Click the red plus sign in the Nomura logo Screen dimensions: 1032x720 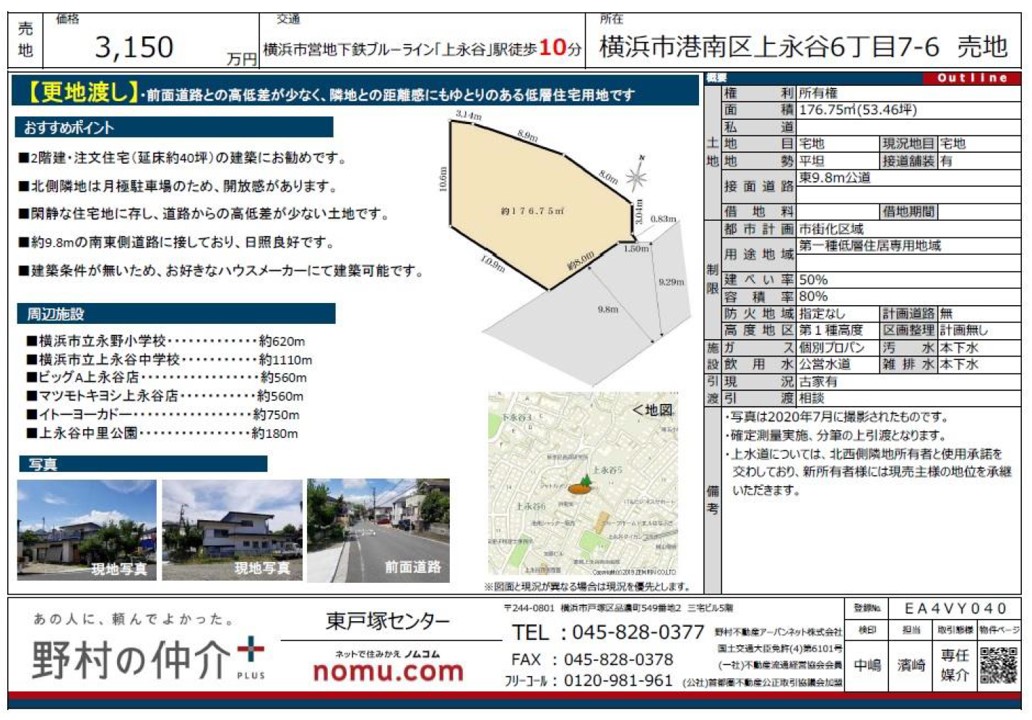click(x=251, y=651)
